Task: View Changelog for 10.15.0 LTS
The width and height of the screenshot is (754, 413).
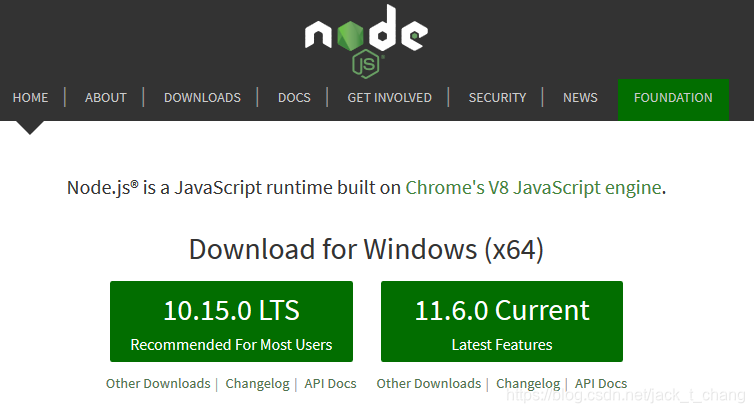Action: coord(257,384)
